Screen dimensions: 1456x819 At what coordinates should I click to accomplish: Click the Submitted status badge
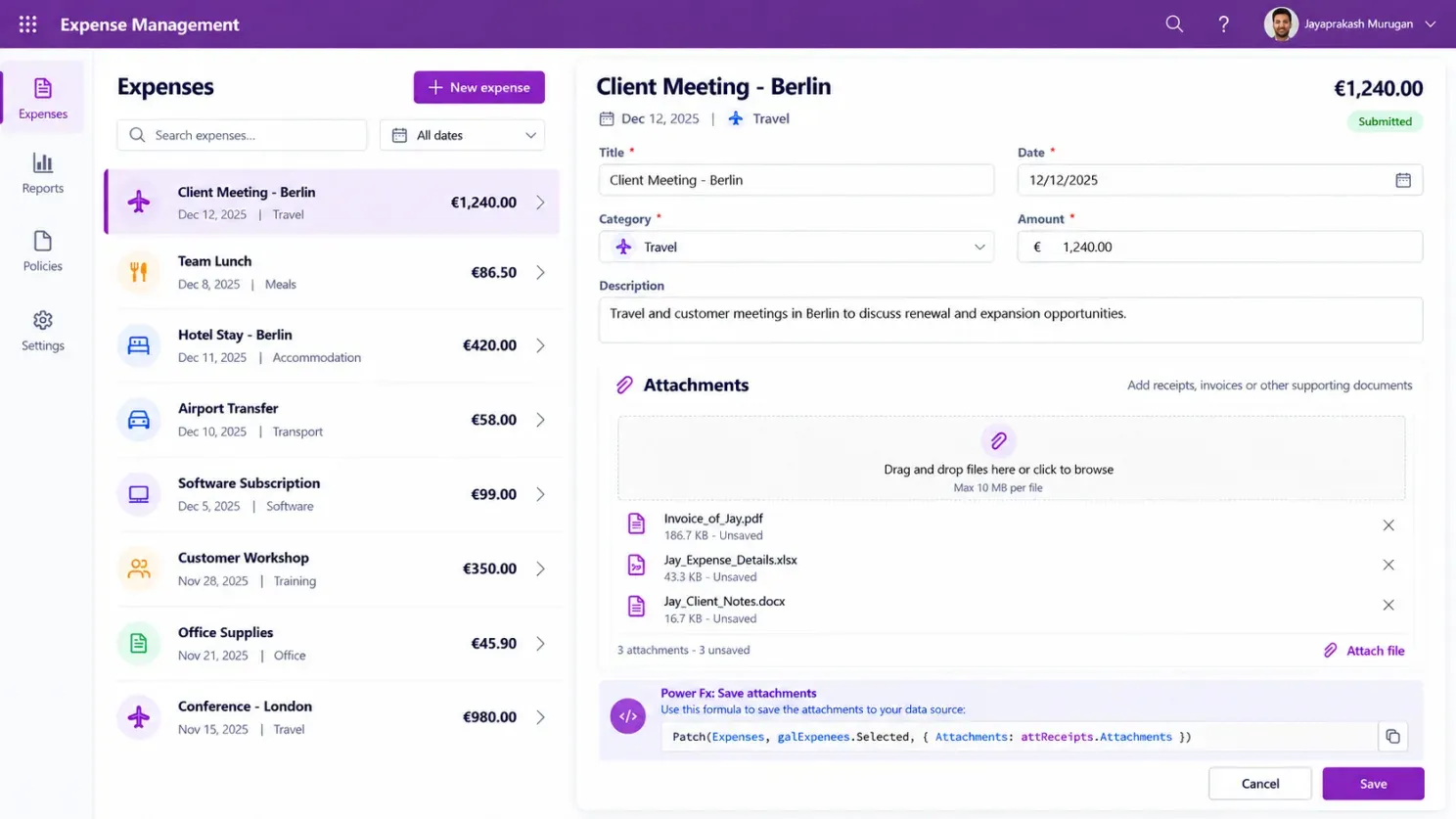pyautogui.click(x=1385, y=121)
